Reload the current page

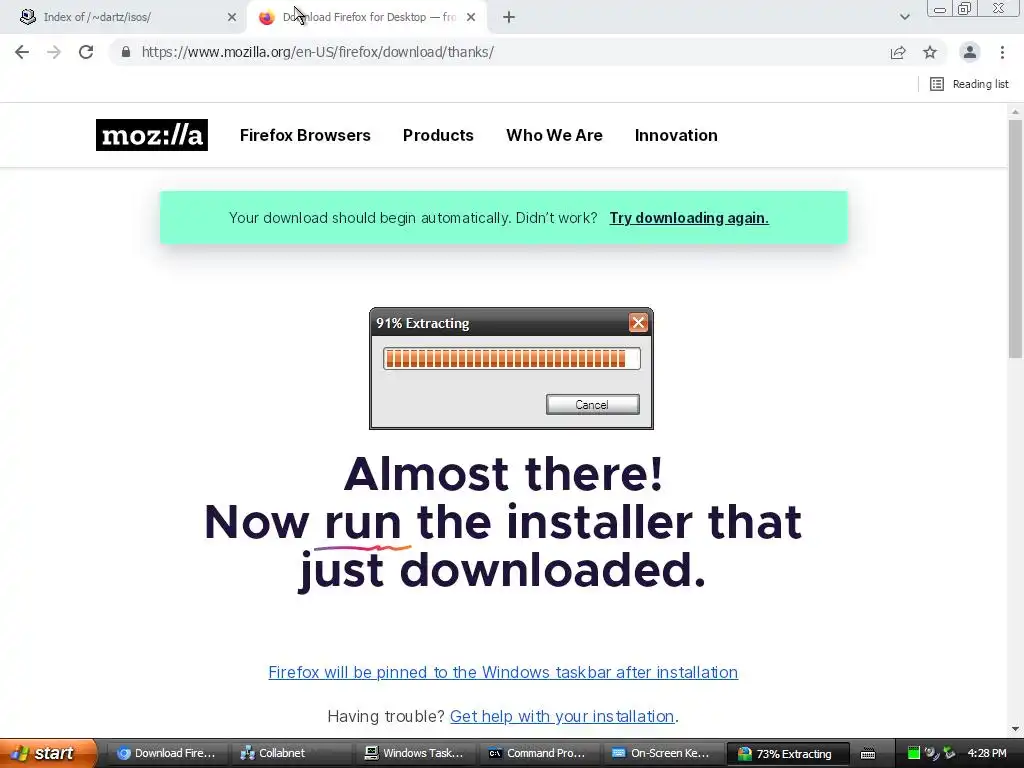click(x=86, y=52)
